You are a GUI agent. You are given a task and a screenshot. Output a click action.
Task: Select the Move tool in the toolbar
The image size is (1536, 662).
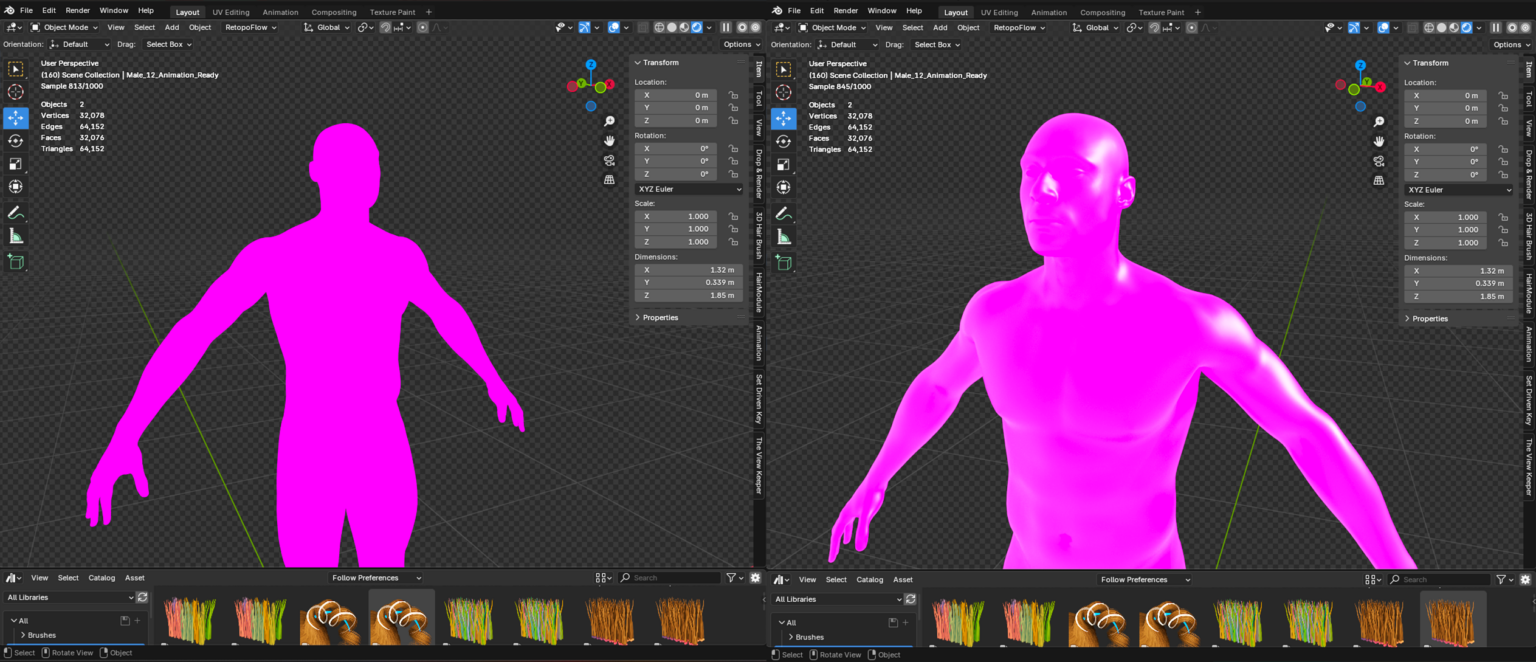(x=15, y=117)
